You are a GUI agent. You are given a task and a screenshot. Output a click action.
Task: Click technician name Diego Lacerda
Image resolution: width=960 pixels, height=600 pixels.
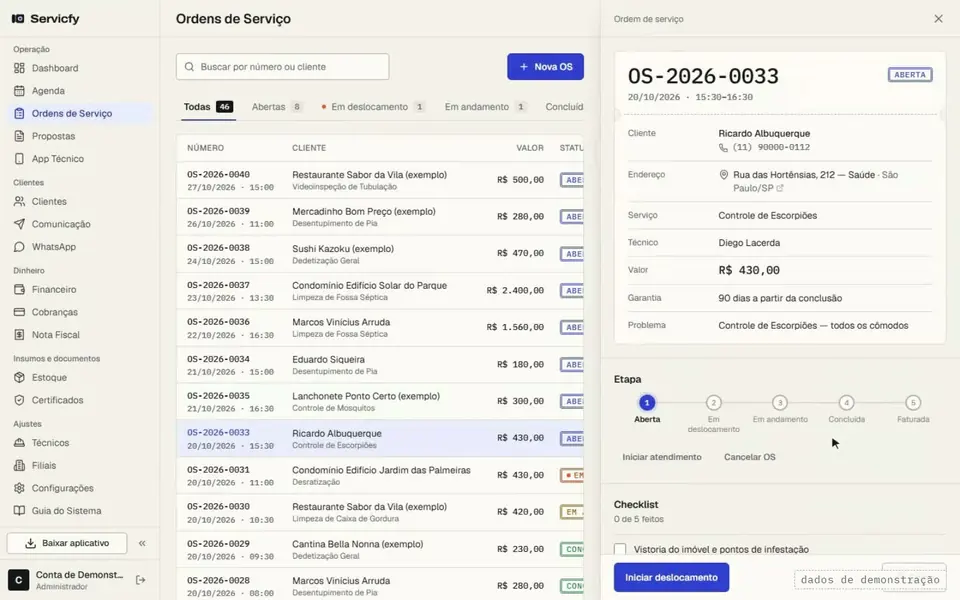point(749,243)
